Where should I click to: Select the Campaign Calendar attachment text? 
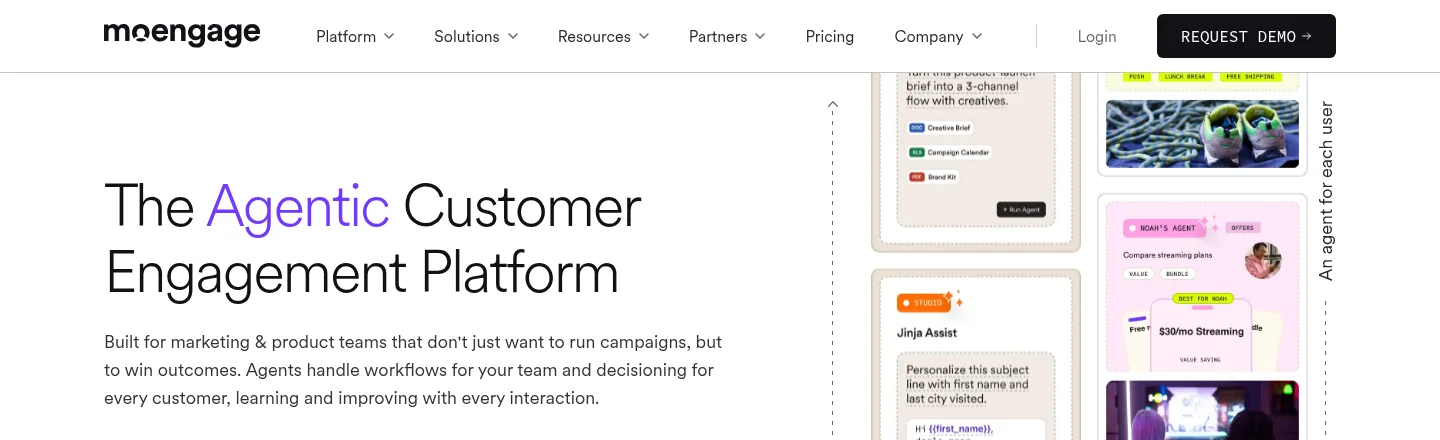point(958,152)
